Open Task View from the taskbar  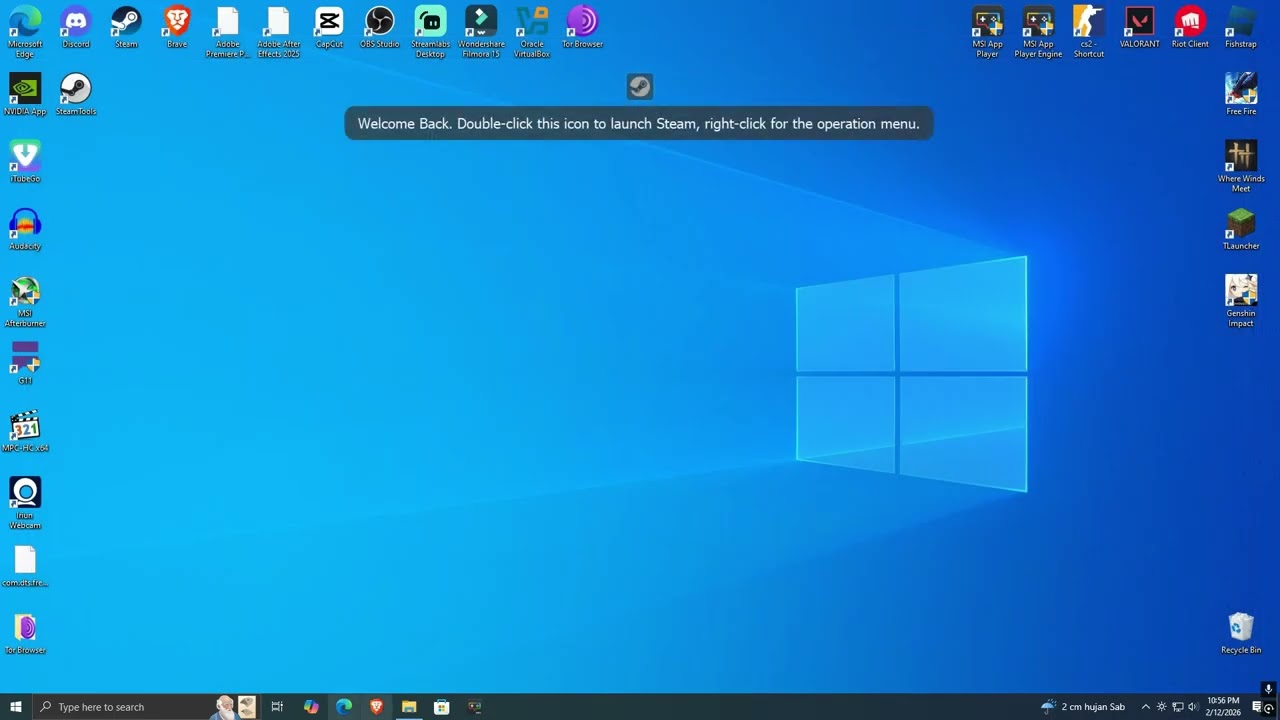tap(277, 707)
